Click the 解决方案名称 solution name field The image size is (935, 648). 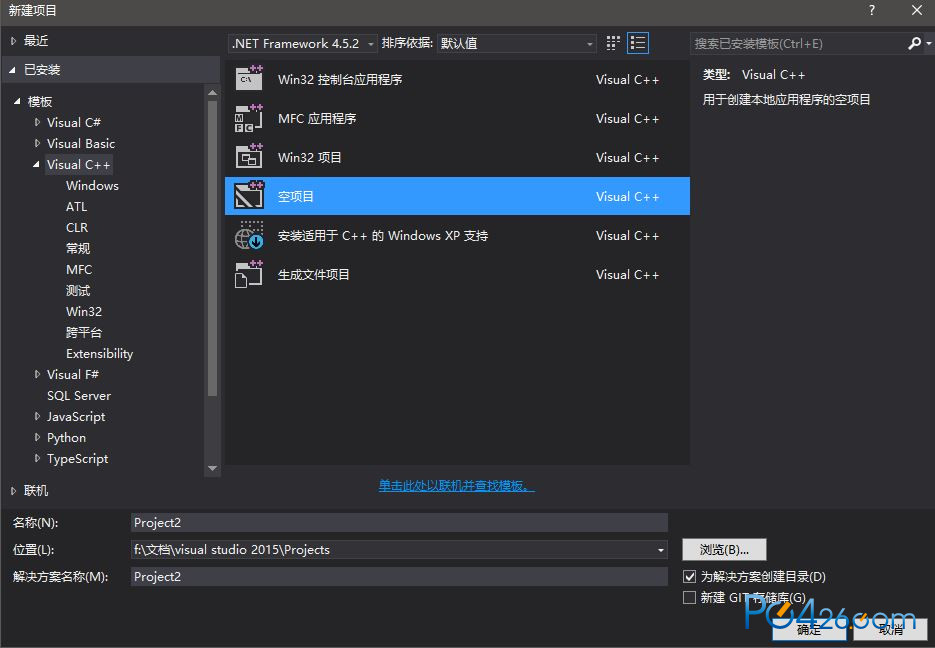point(399,576)
